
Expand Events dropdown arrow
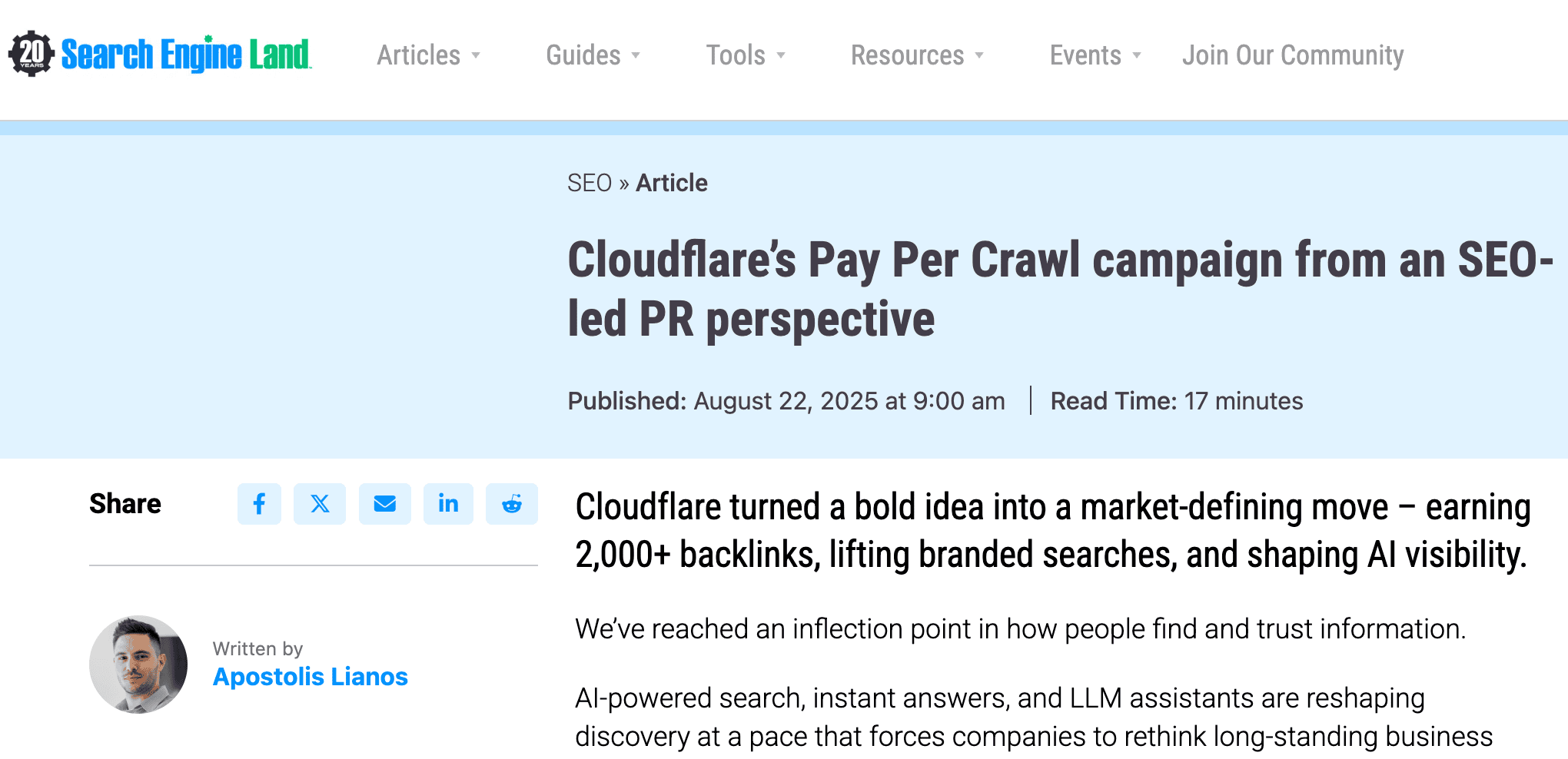pos(1137,55)
